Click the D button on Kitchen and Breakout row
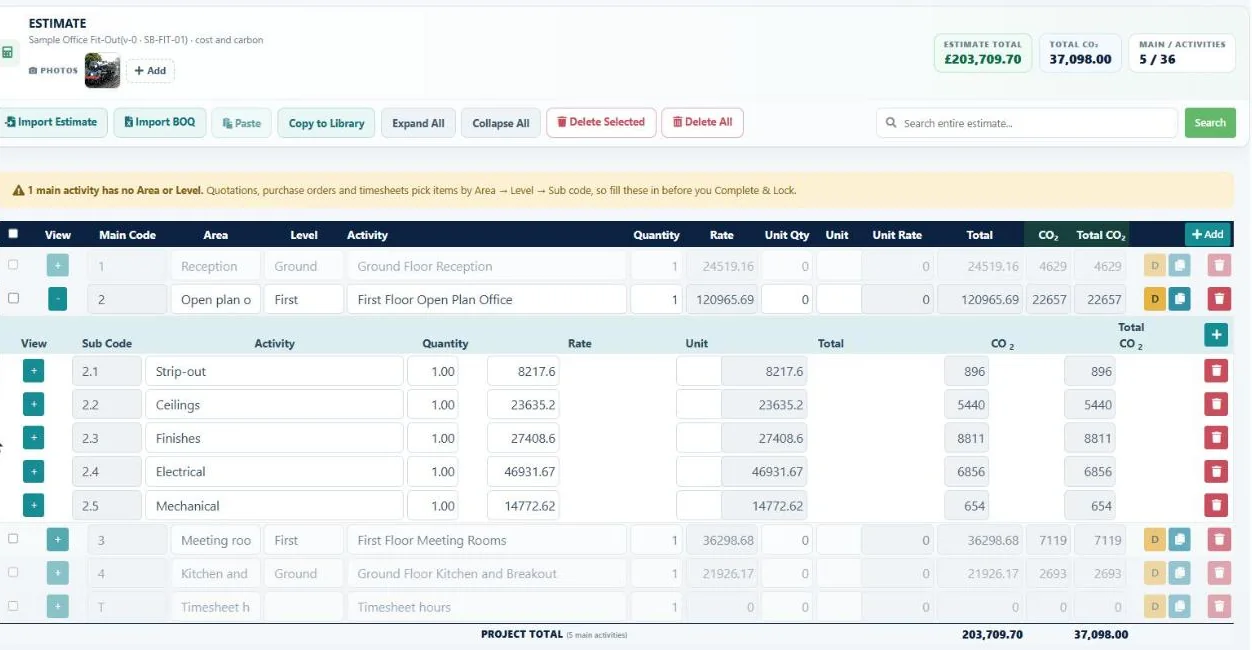The image size is (1252, 650). pyautogui.click(x=1154, y=573)
